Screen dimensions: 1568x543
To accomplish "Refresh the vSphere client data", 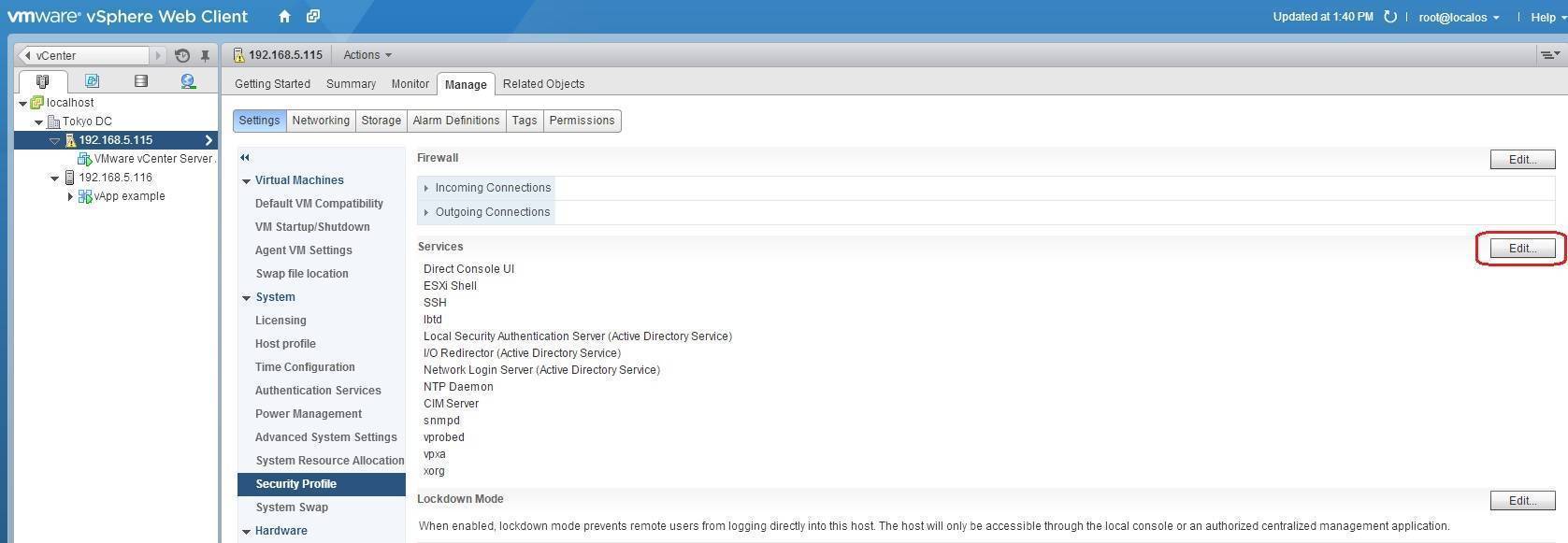I will [x=1390, y=17].
